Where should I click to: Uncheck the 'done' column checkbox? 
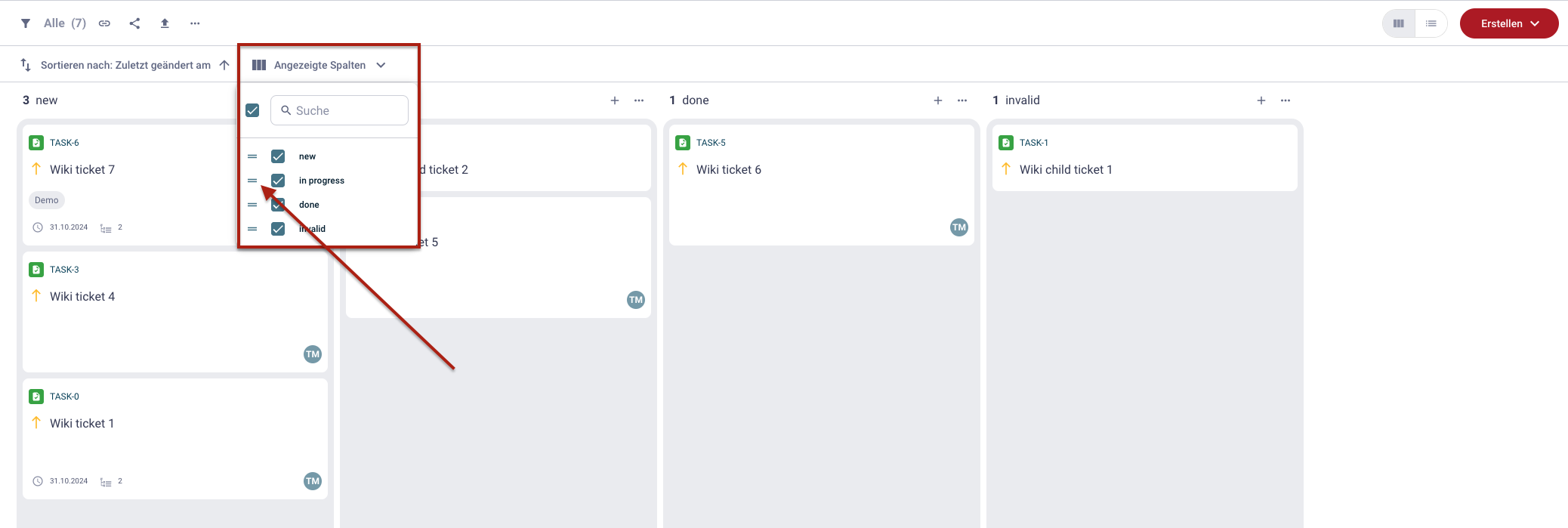coord(278,205)
